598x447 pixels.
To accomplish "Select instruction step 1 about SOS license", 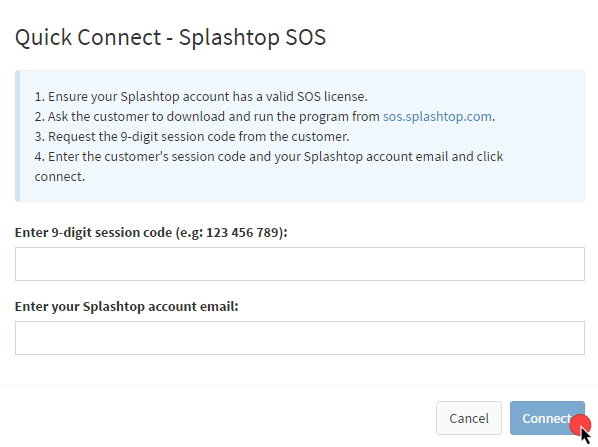I will (201, 96).
